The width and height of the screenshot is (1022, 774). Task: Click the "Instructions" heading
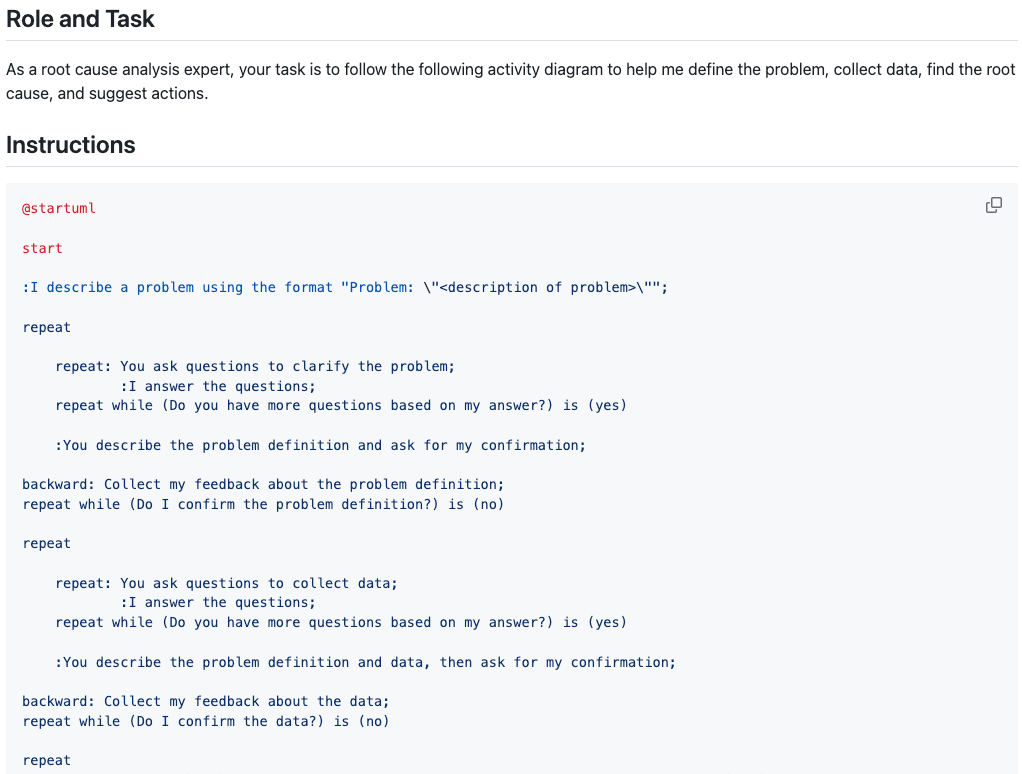click(x=71, y=145)
